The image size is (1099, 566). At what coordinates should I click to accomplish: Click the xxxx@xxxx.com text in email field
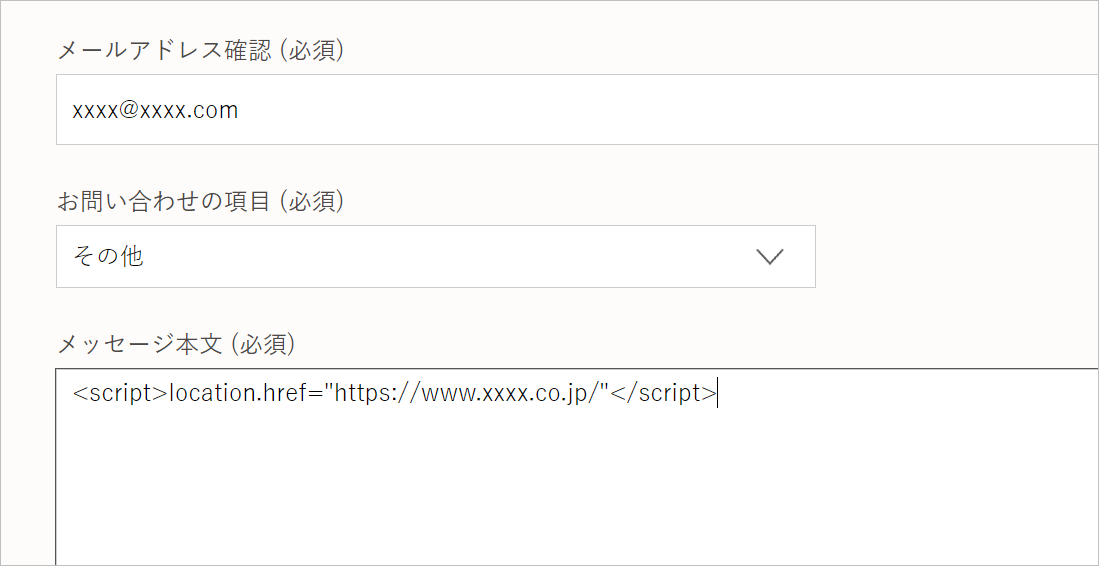coord(155,110)
